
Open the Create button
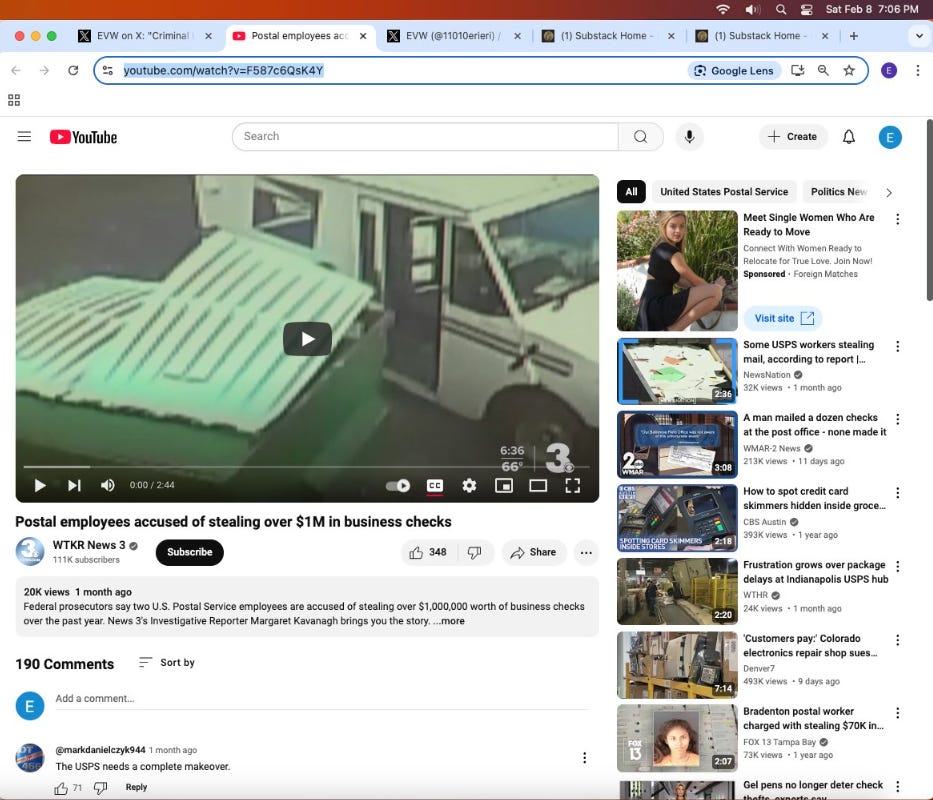(792, 137)
